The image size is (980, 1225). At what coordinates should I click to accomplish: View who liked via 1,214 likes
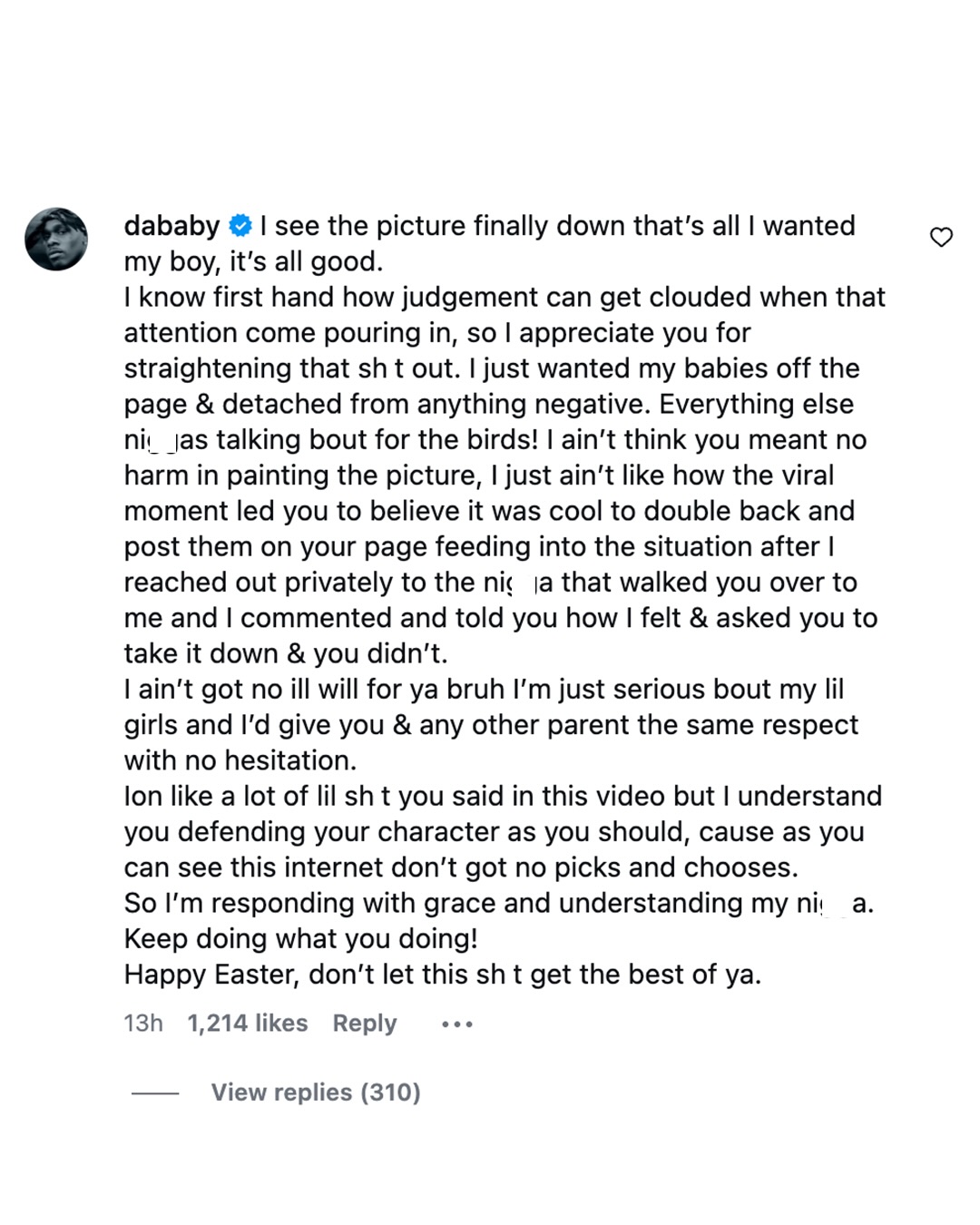[247, 1024]
